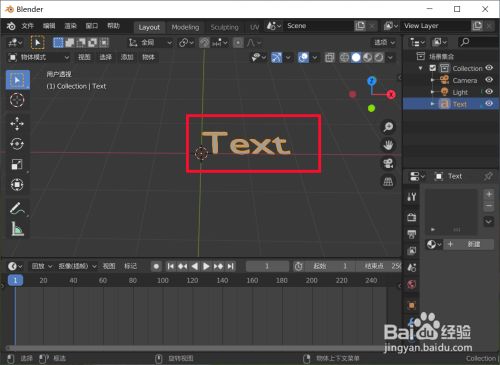
Task: Open the outliner display mode dropdown
Action: click(417, 42)
